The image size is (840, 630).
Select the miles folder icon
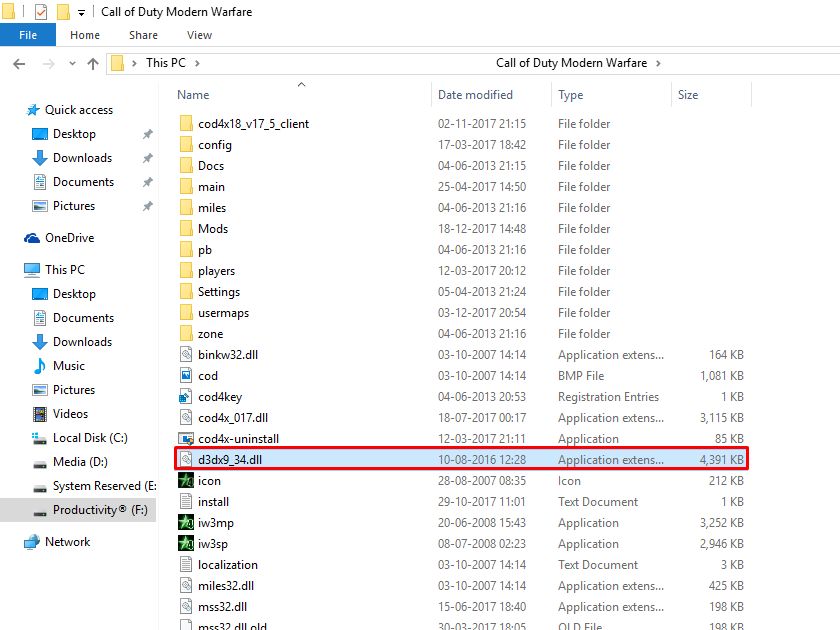pyautogui.click(x=186, y=207)
